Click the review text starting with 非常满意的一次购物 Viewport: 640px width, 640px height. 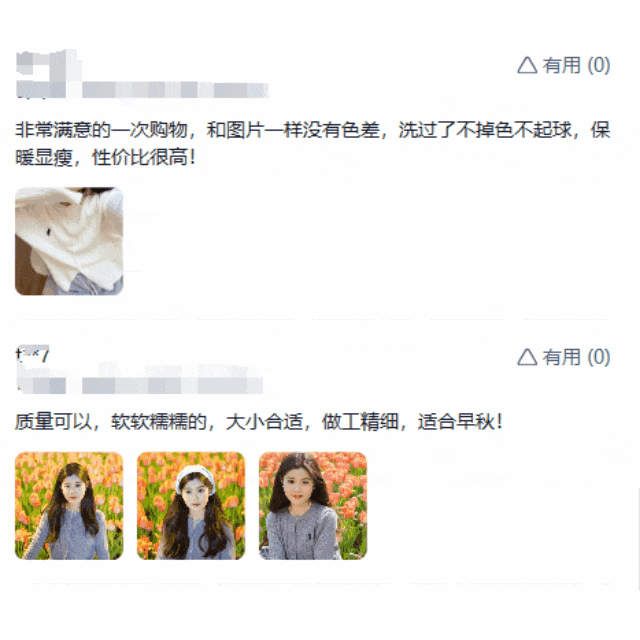[313, 130]
